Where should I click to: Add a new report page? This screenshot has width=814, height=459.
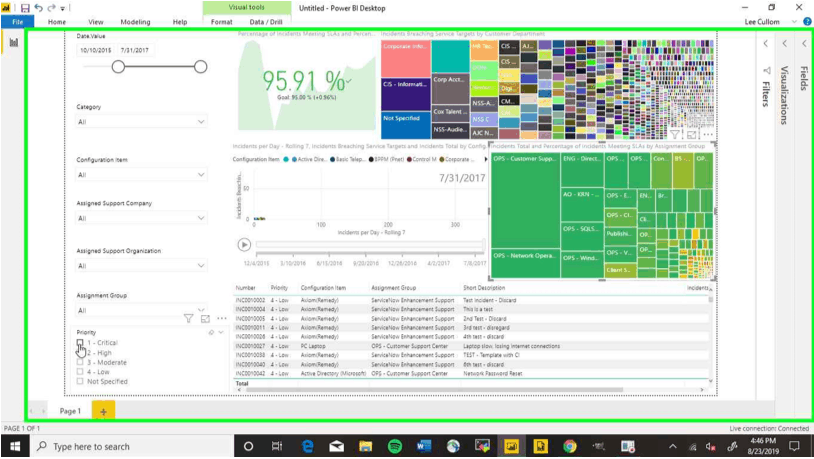[103, 411]
